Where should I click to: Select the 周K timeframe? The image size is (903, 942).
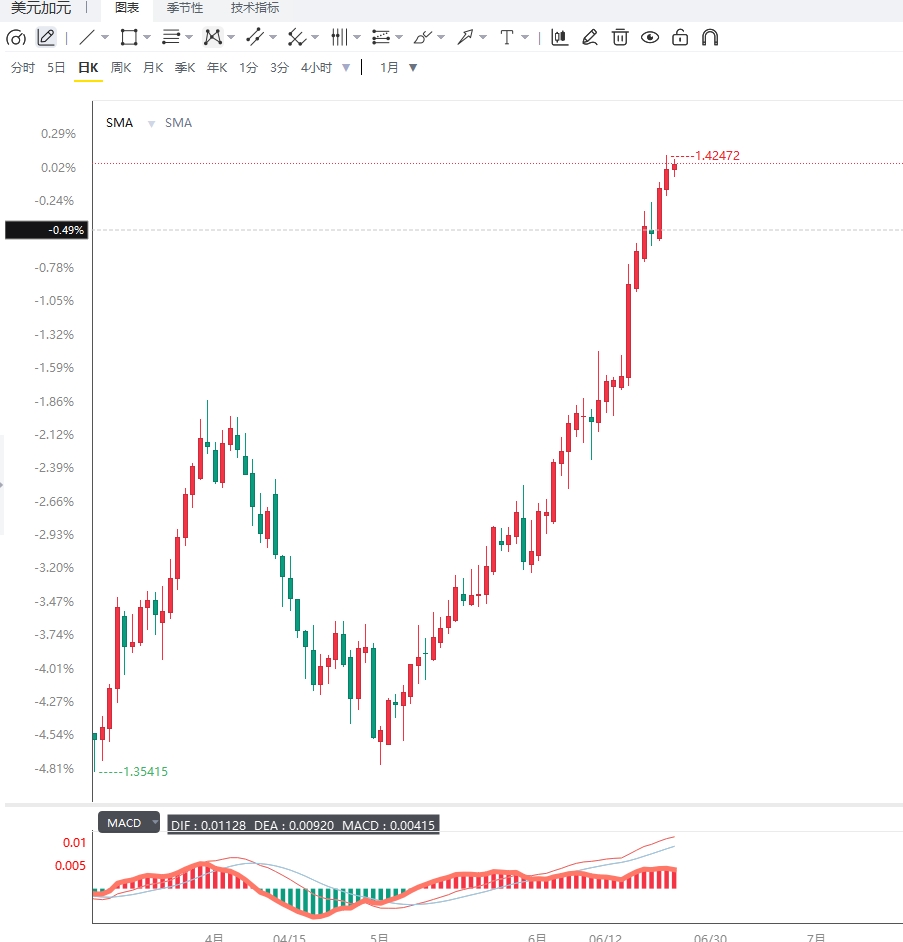(x=121, y=67)
